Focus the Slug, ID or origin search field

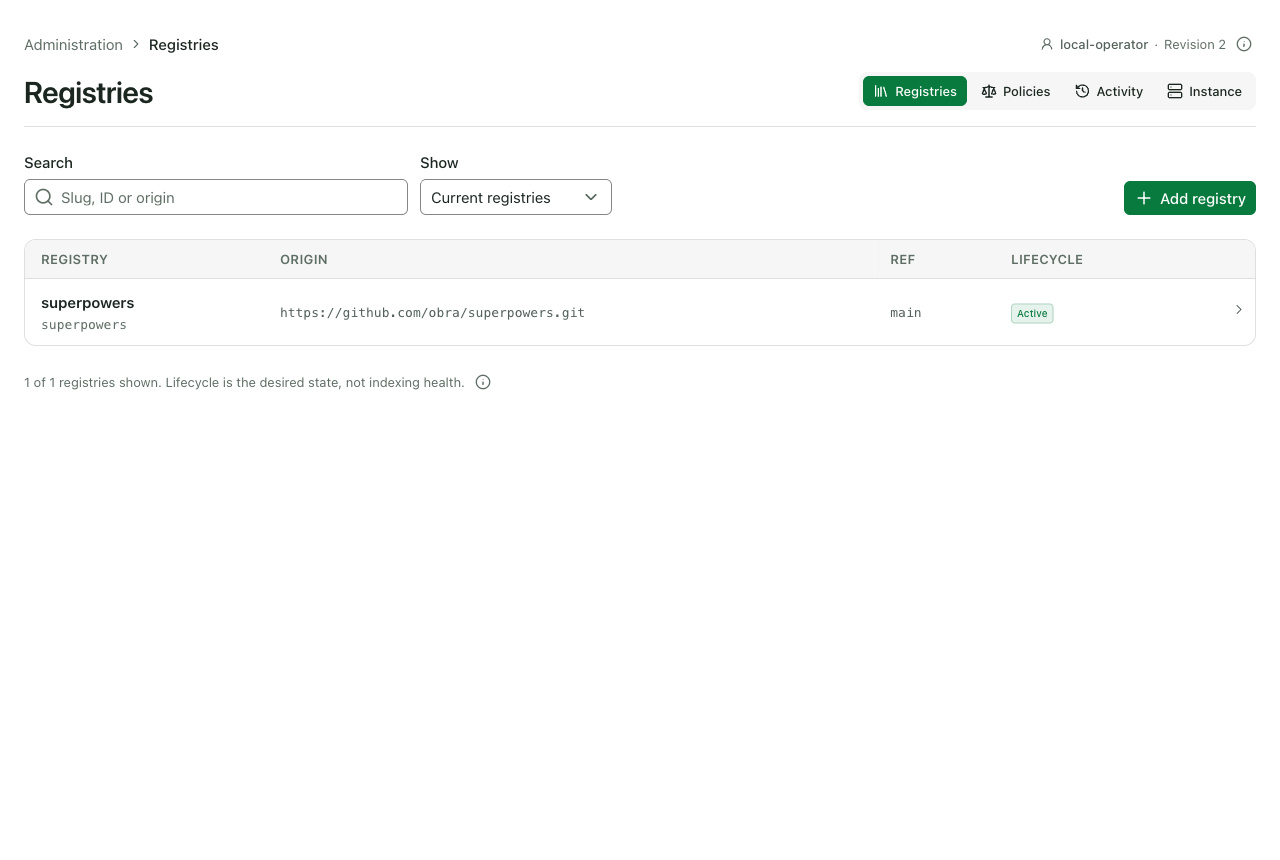coord(216,197)
